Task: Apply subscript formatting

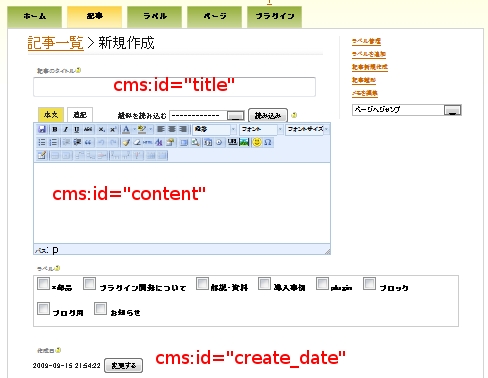Action: (x=102, y=129)
